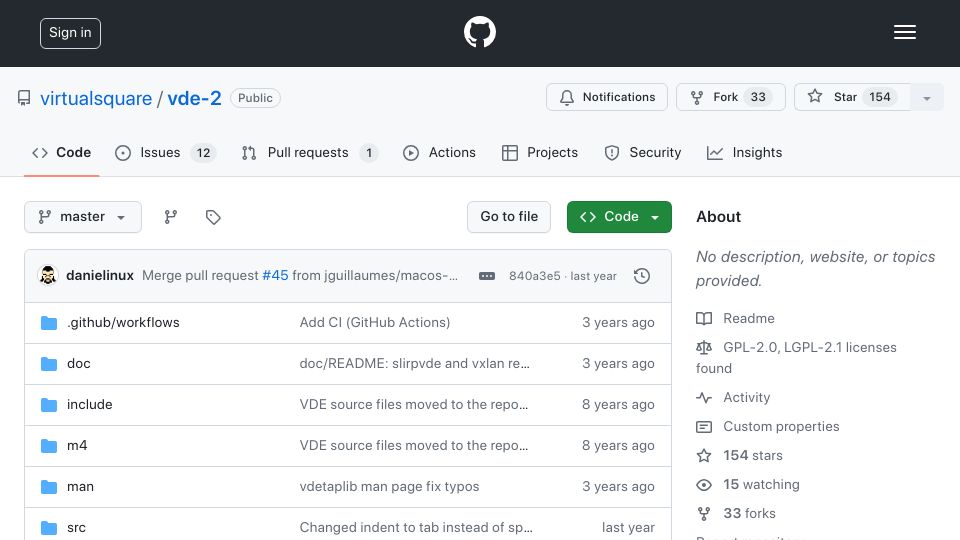Open the Projects tab

pos(539,152)
